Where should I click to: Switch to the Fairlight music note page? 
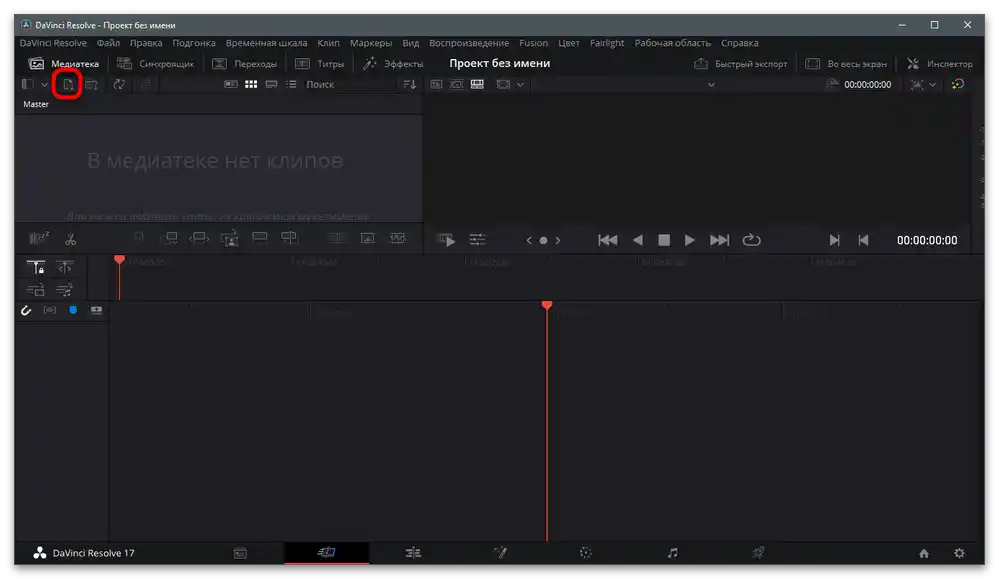tap(672, 553)
